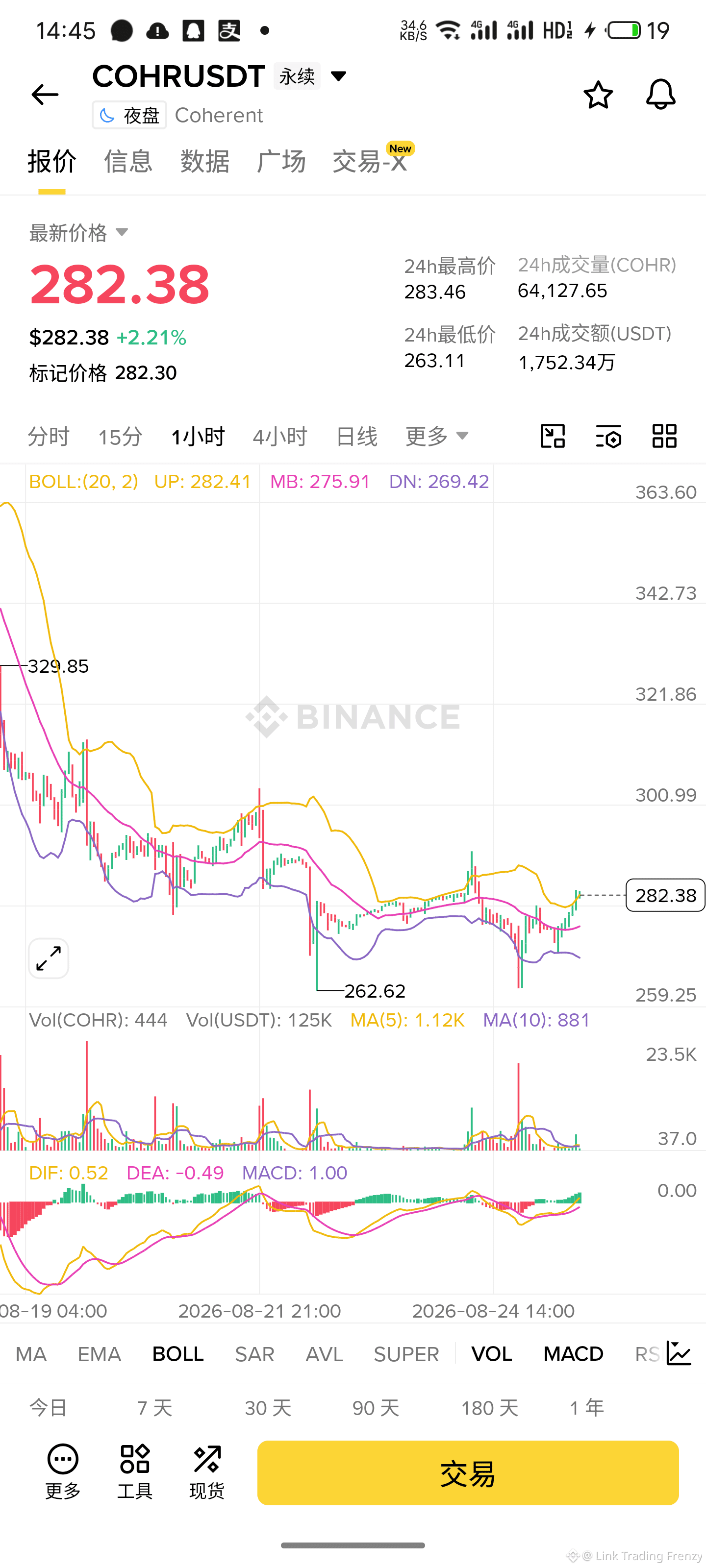The height and width of the screenshot is (1568, 706).
Task: Toggle AVL indicator
Action: [325, 1354]
